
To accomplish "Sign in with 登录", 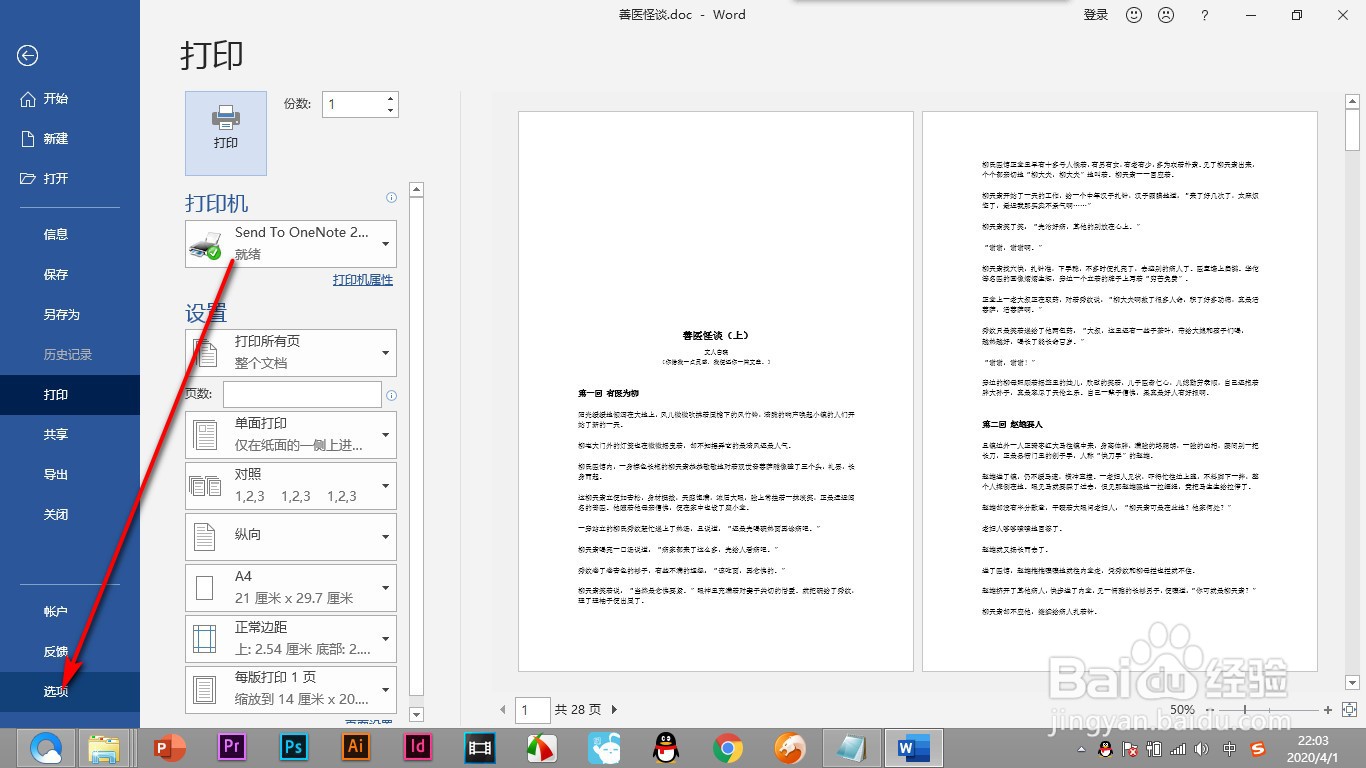I will 1096,15.
